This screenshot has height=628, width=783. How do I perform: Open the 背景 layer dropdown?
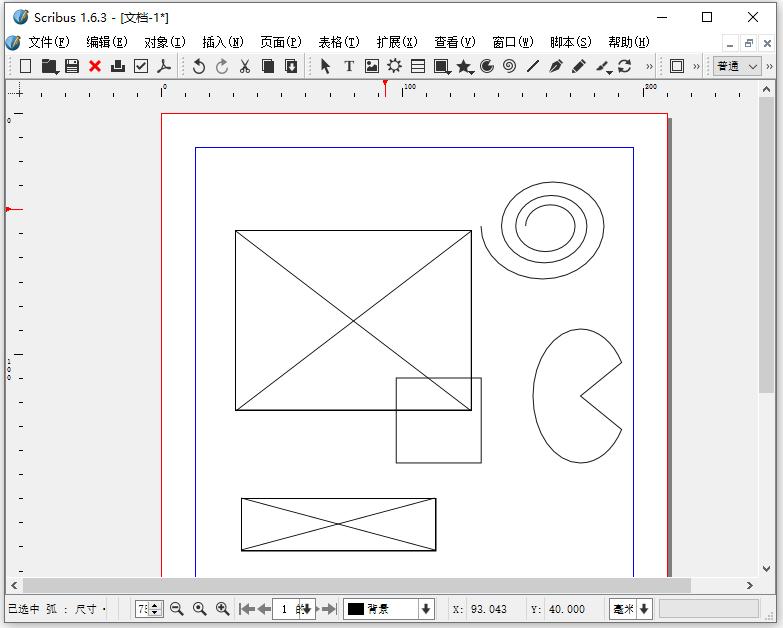click(426, 609)
